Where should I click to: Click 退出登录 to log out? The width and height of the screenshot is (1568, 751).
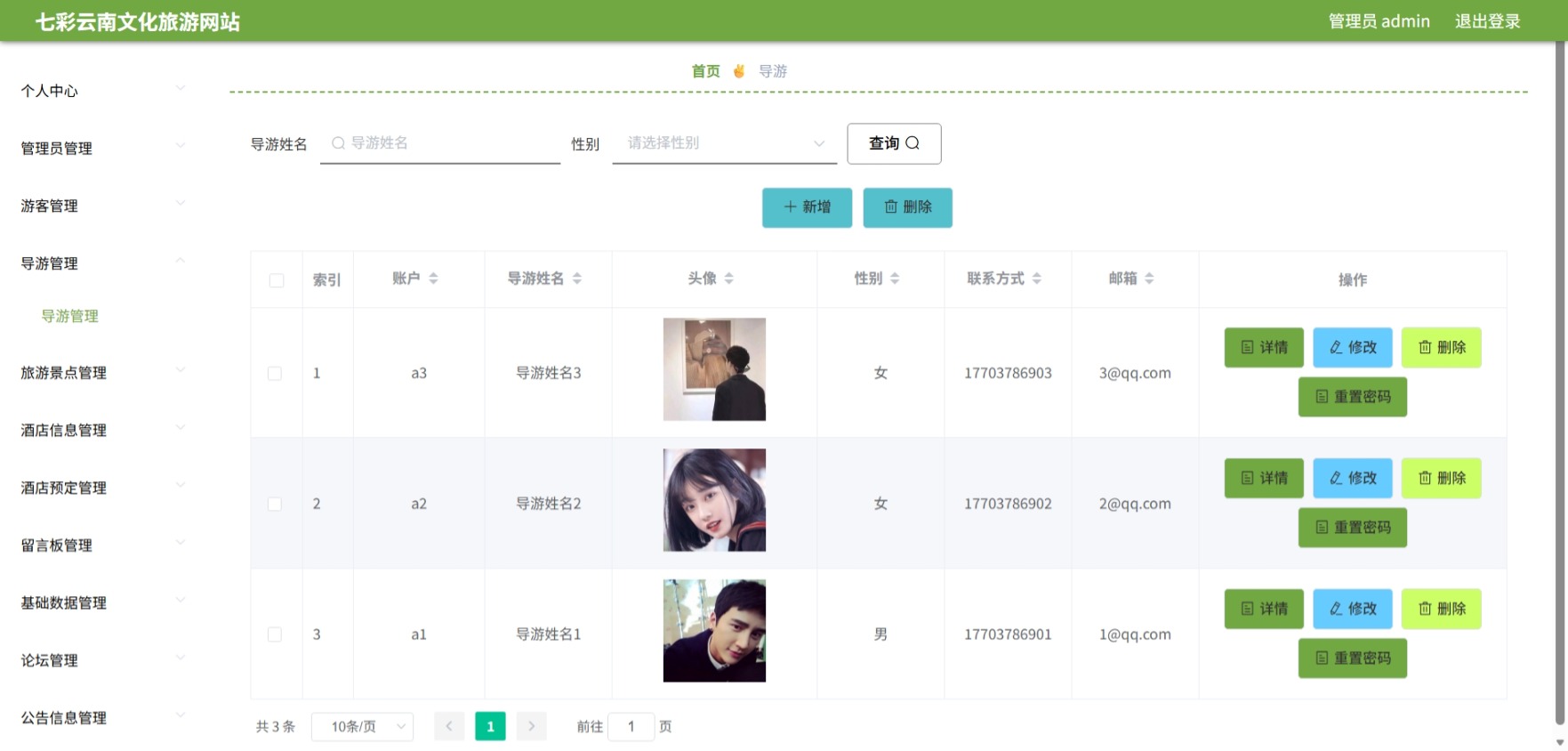(1487, 21)
